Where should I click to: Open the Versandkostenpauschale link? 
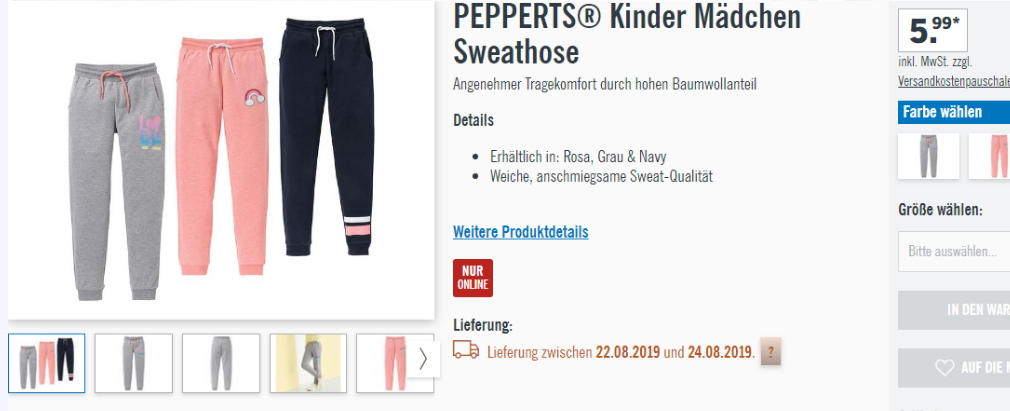click(x=954, y=82)
